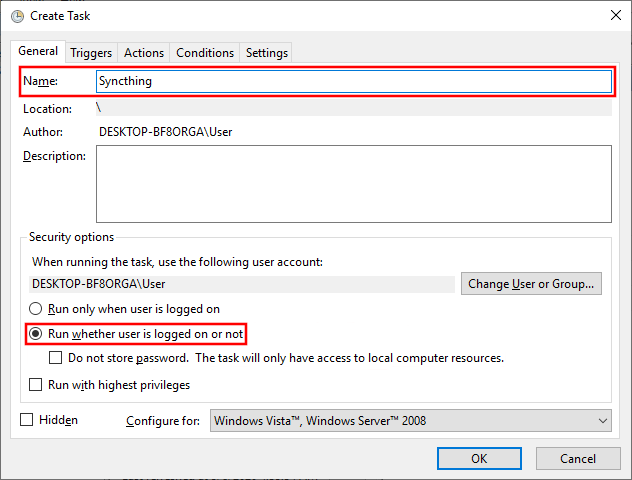Screen dimensions: 632x480
Task: Click the Location field value
Action: (x=352, y=108)
